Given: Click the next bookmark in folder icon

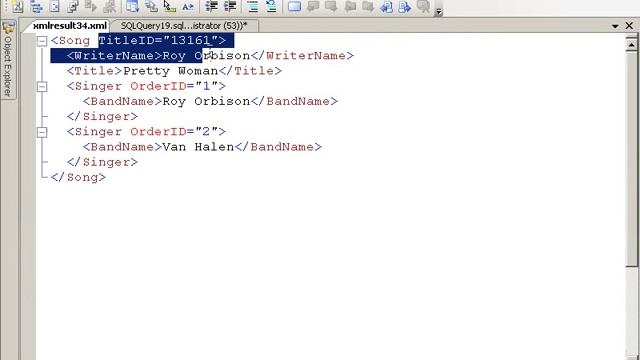Looking at the screenshot, I should coord(368,6).
